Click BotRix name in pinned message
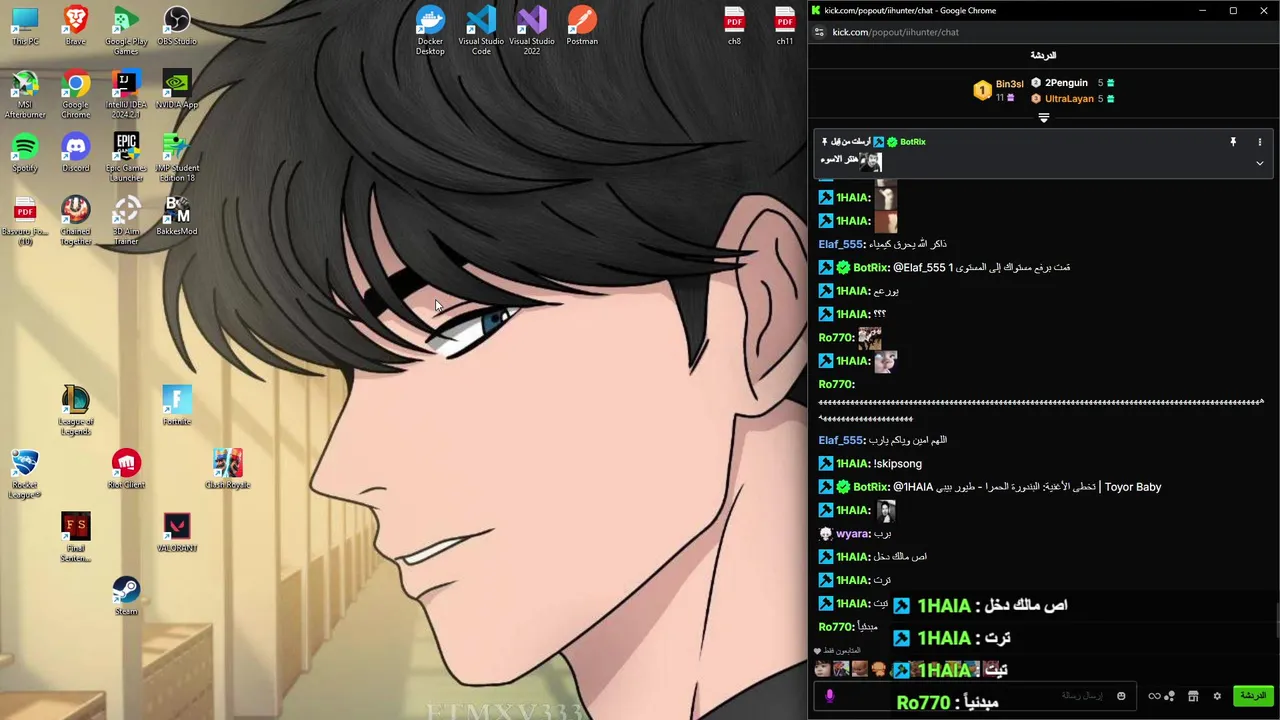Screen dimensions: 1280x720 (x=912, y=142)
